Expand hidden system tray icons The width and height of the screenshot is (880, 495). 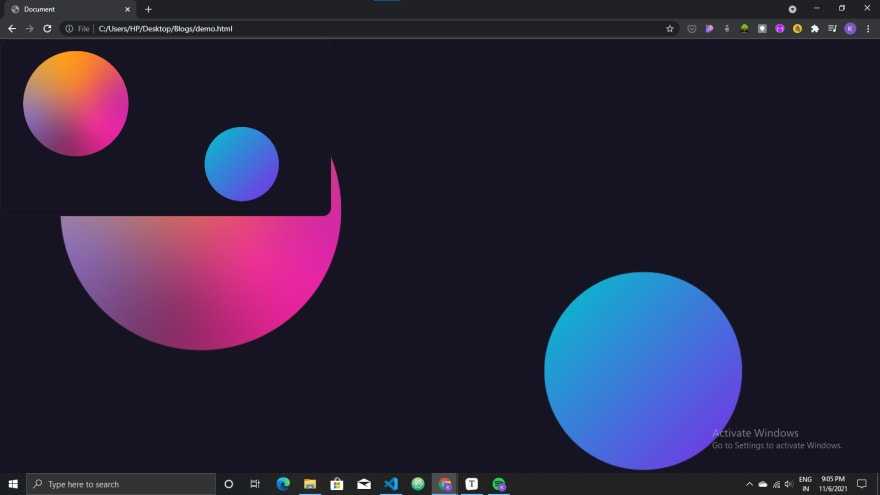pyautogui.click(x=749, y=484)
